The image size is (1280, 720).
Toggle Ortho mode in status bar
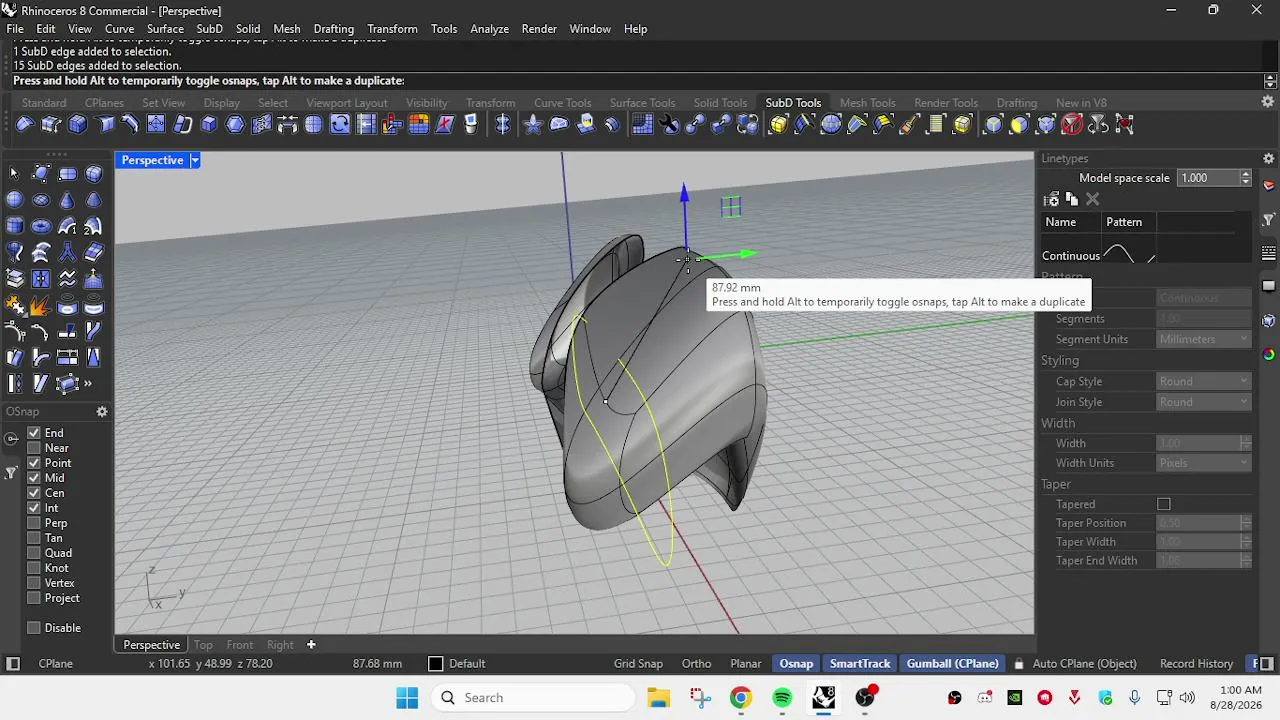(696, 664)
